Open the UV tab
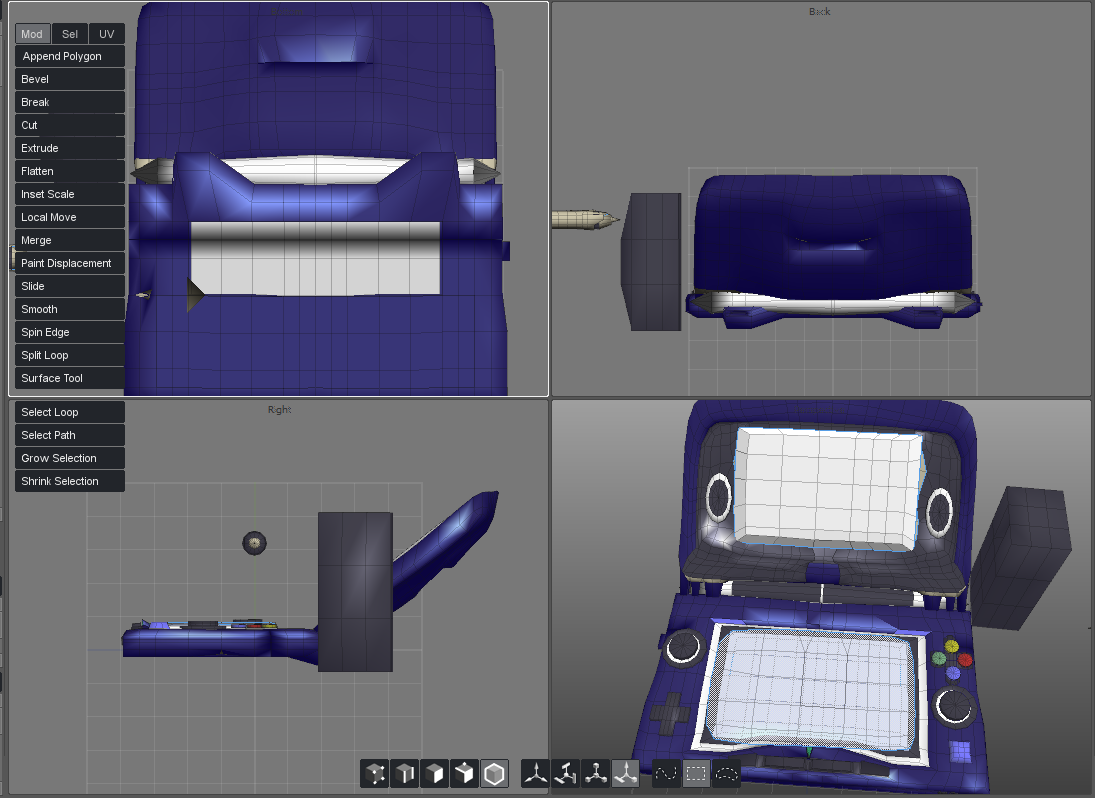The height and width of the screenshot is (798, 1095). coord(107,34)
